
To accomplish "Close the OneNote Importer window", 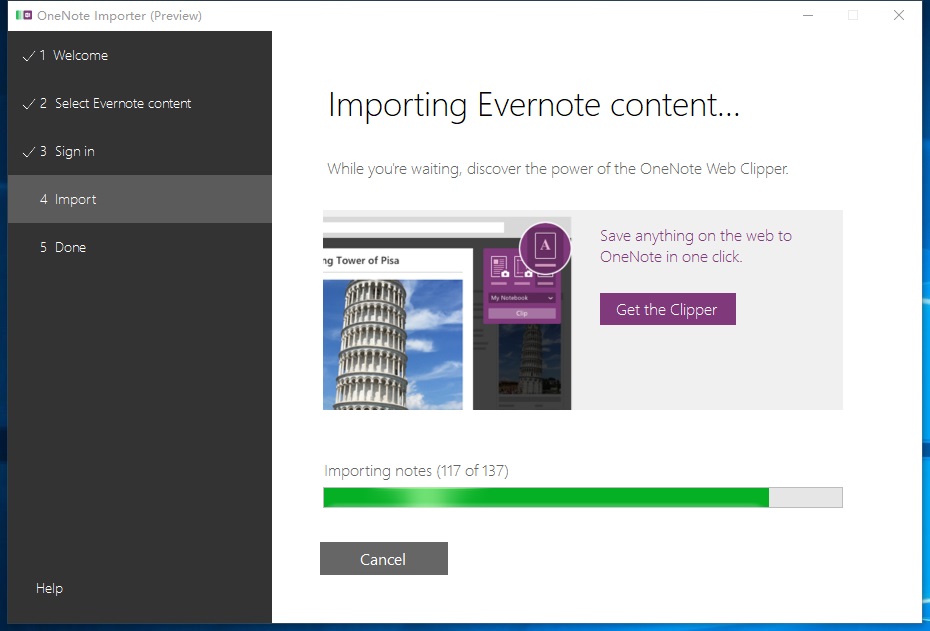I will coord(899,15).
